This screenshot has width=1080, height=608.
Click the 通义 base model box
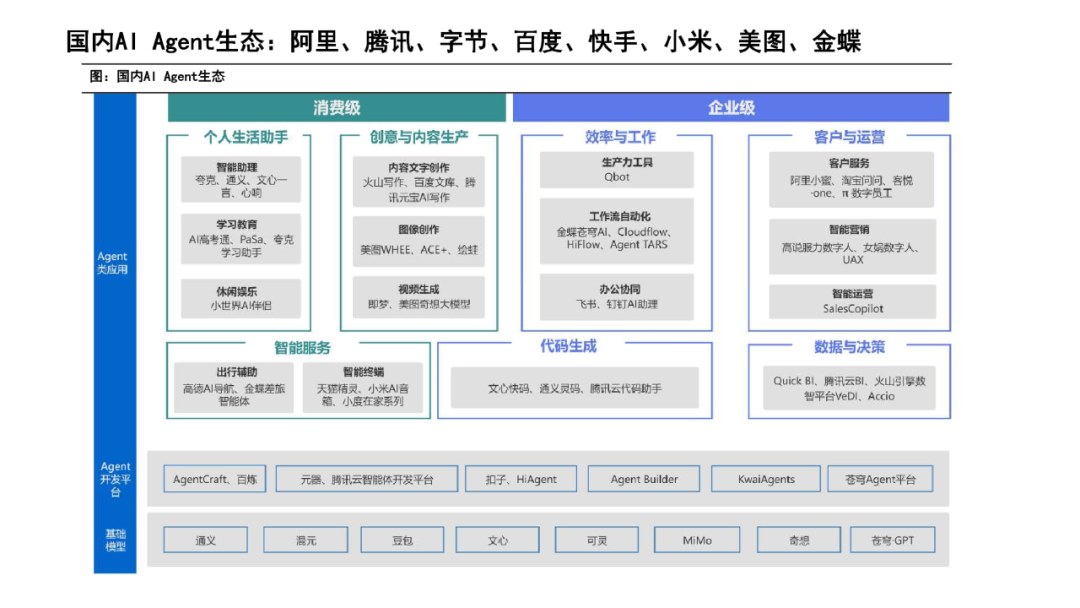pos(205,540)
